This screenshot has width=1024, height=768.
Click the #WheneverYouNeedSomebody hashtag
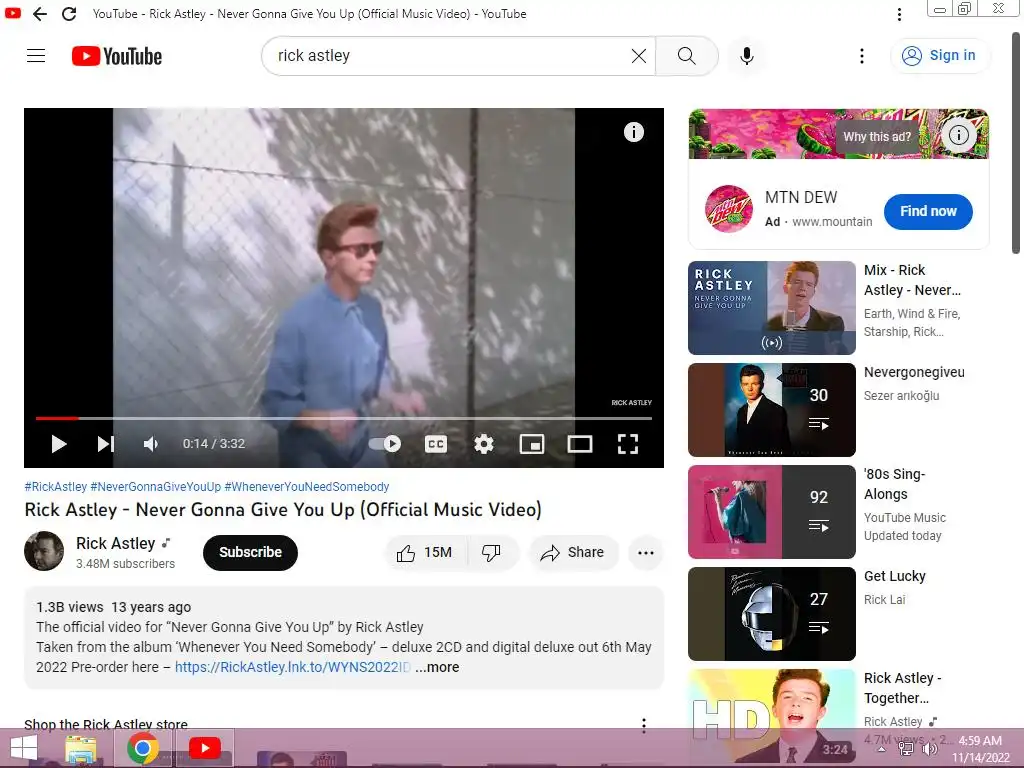307,487
